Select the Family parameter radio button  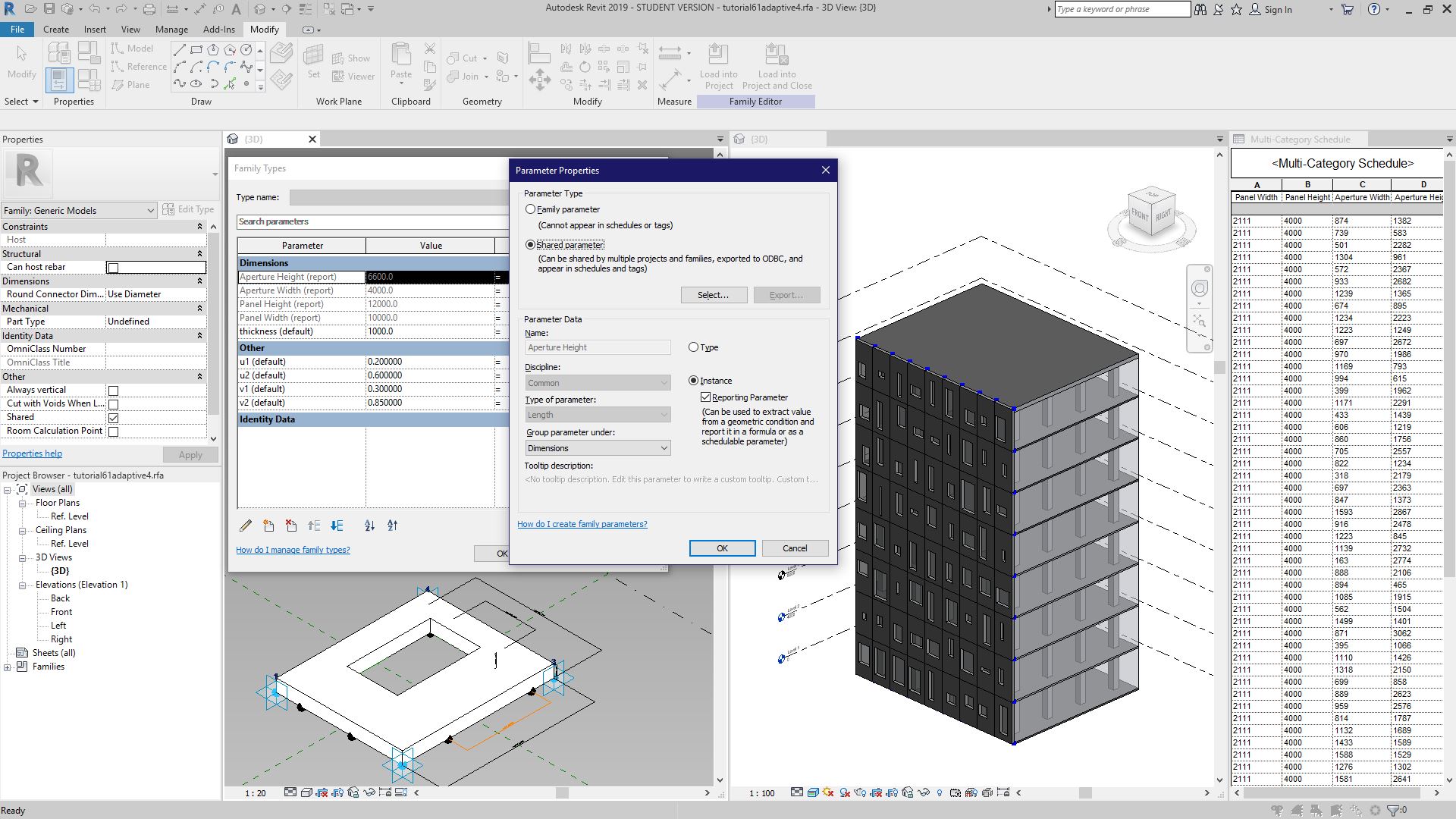point(531,209)
